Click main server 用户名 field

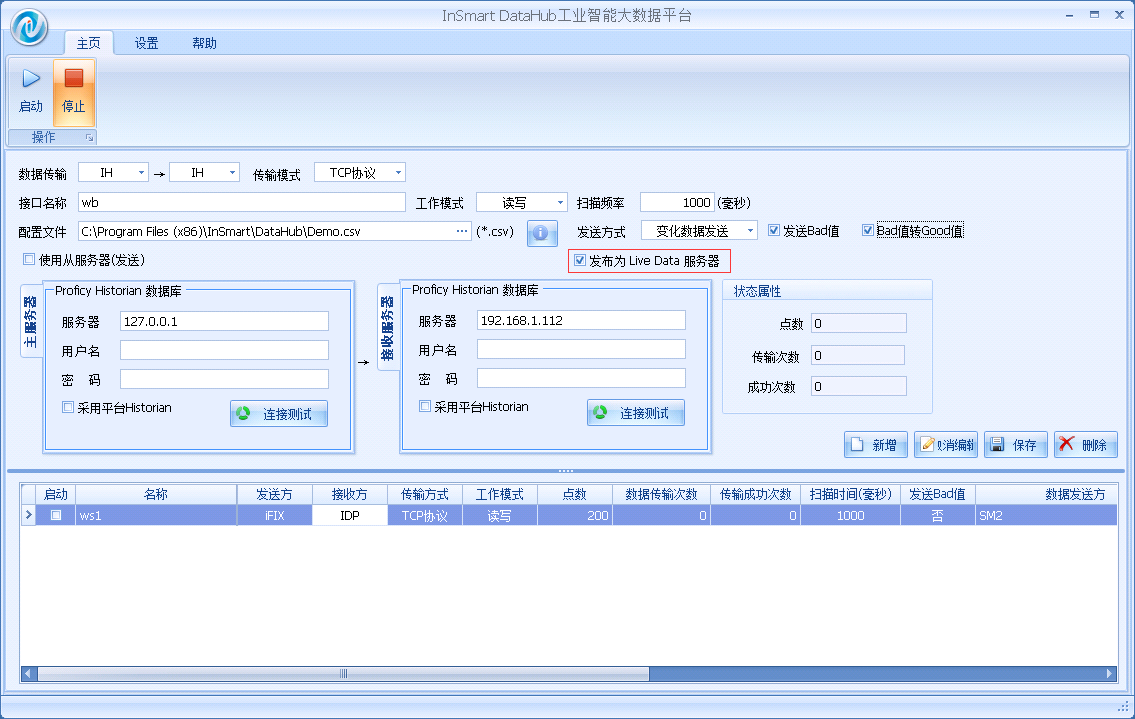pyautogui.click(x=224, y=350)
